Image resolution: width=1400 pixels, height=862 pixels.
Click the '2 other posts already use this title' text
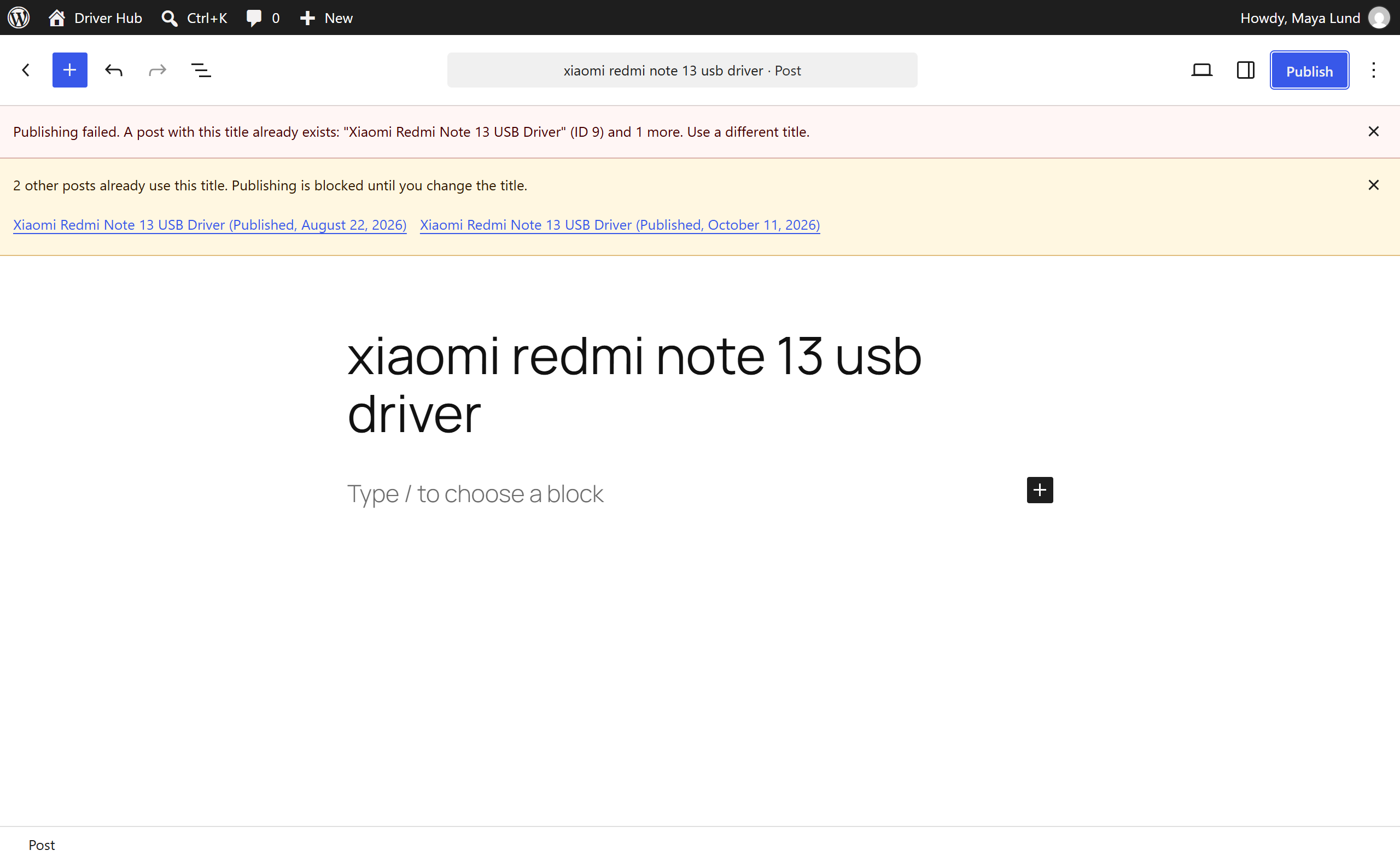[270, 185]
